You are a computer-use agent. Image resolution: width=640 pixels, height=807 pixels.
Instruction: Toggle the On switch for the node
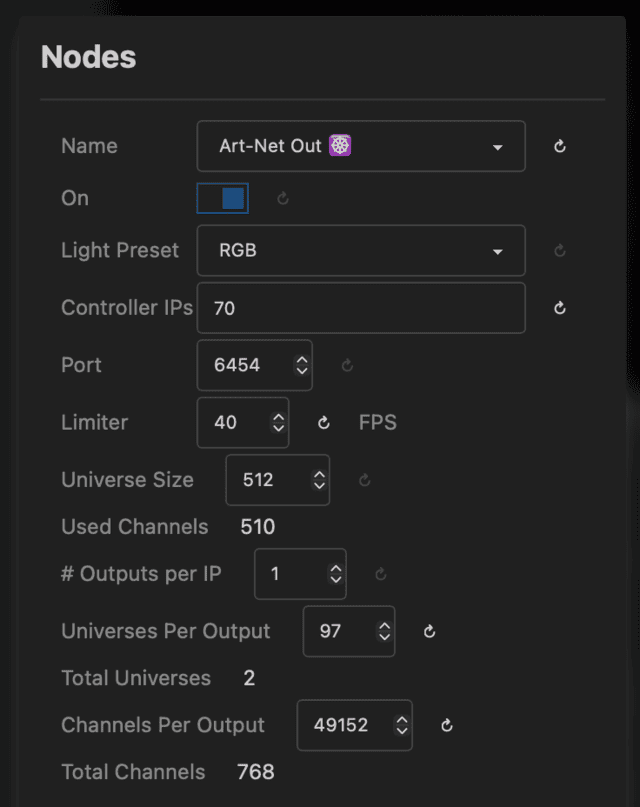tap(223, 199)
